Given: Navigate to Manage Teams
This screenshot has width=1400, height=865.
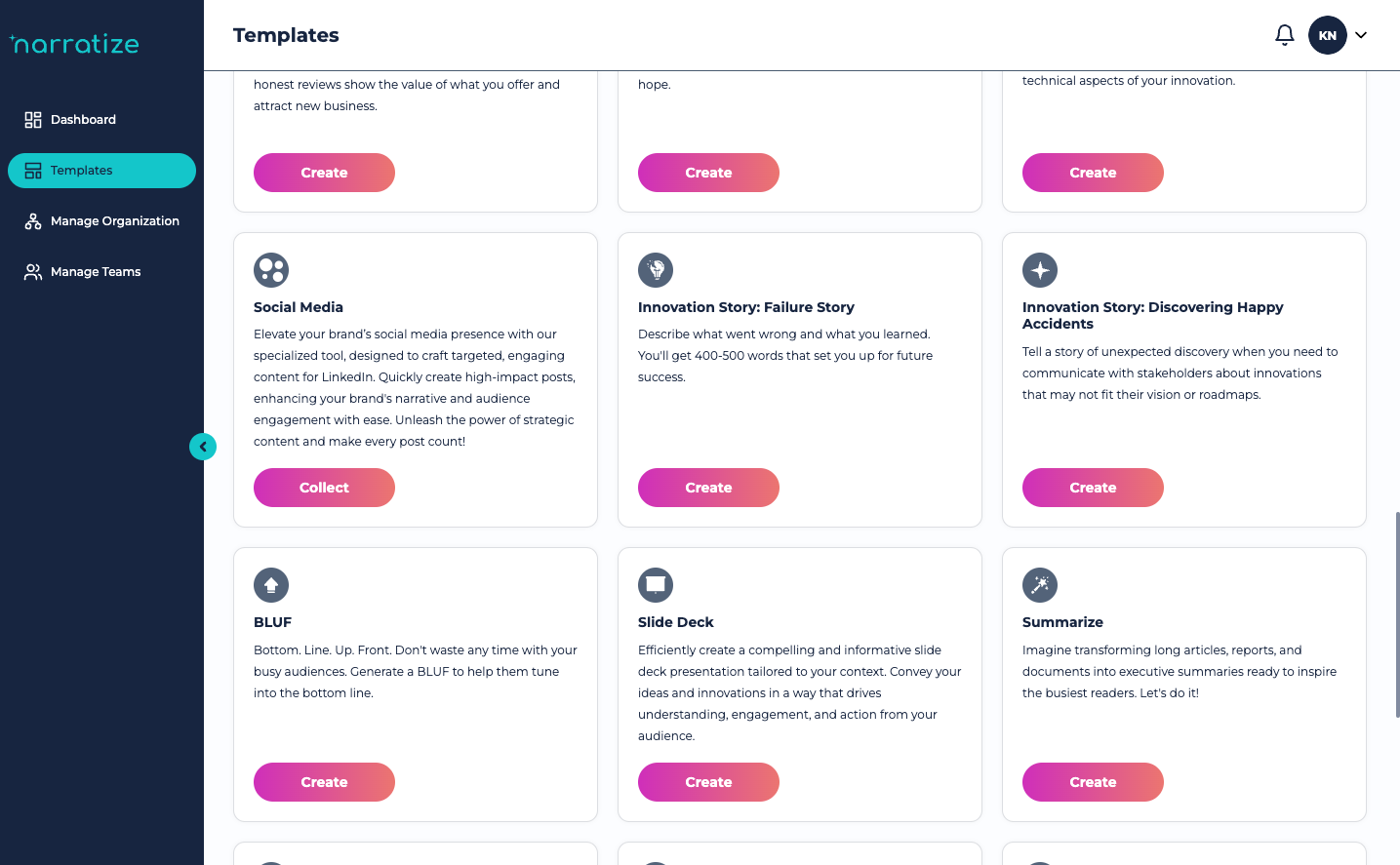Looking at the screenshot, I should (x=96, y=272).
